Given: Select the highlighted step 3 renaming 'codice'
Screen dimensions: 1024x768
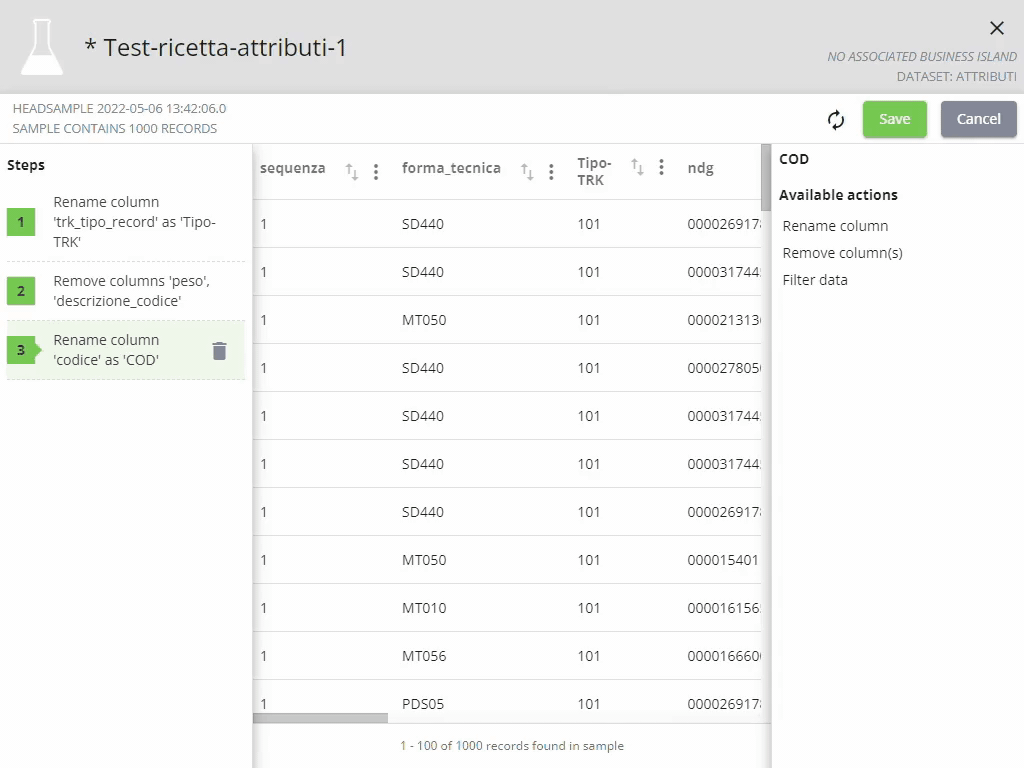Looking at the screenshot, I should (120, 350).
